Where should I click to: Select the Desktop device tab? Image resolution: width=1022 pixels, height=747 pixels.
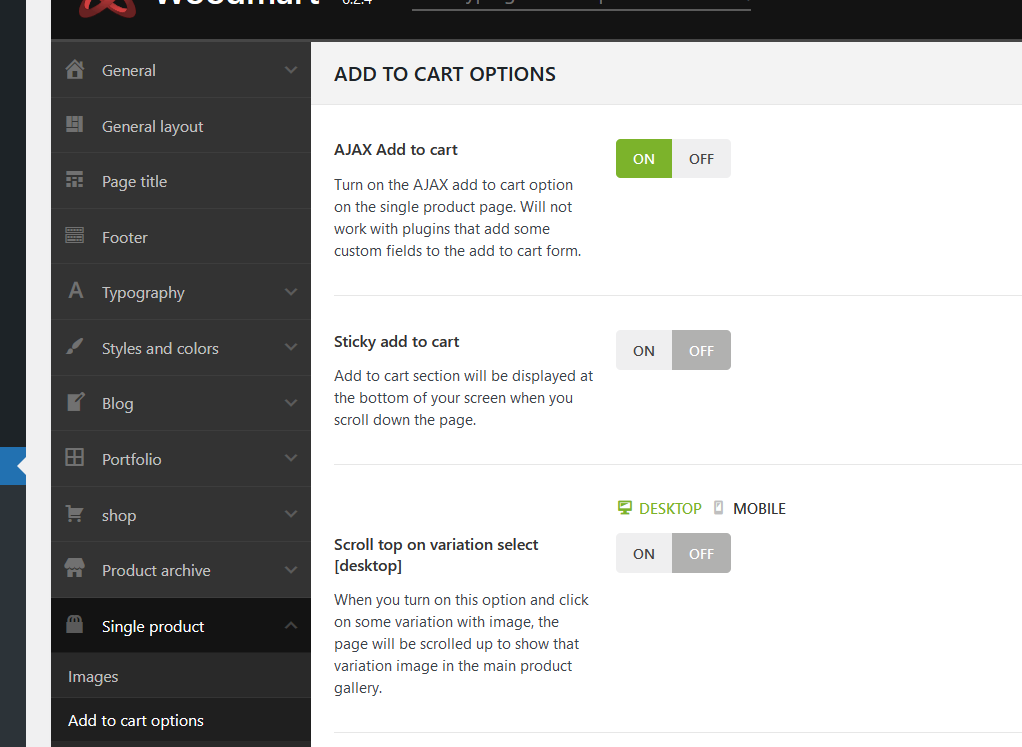click(x=660, y=509)
